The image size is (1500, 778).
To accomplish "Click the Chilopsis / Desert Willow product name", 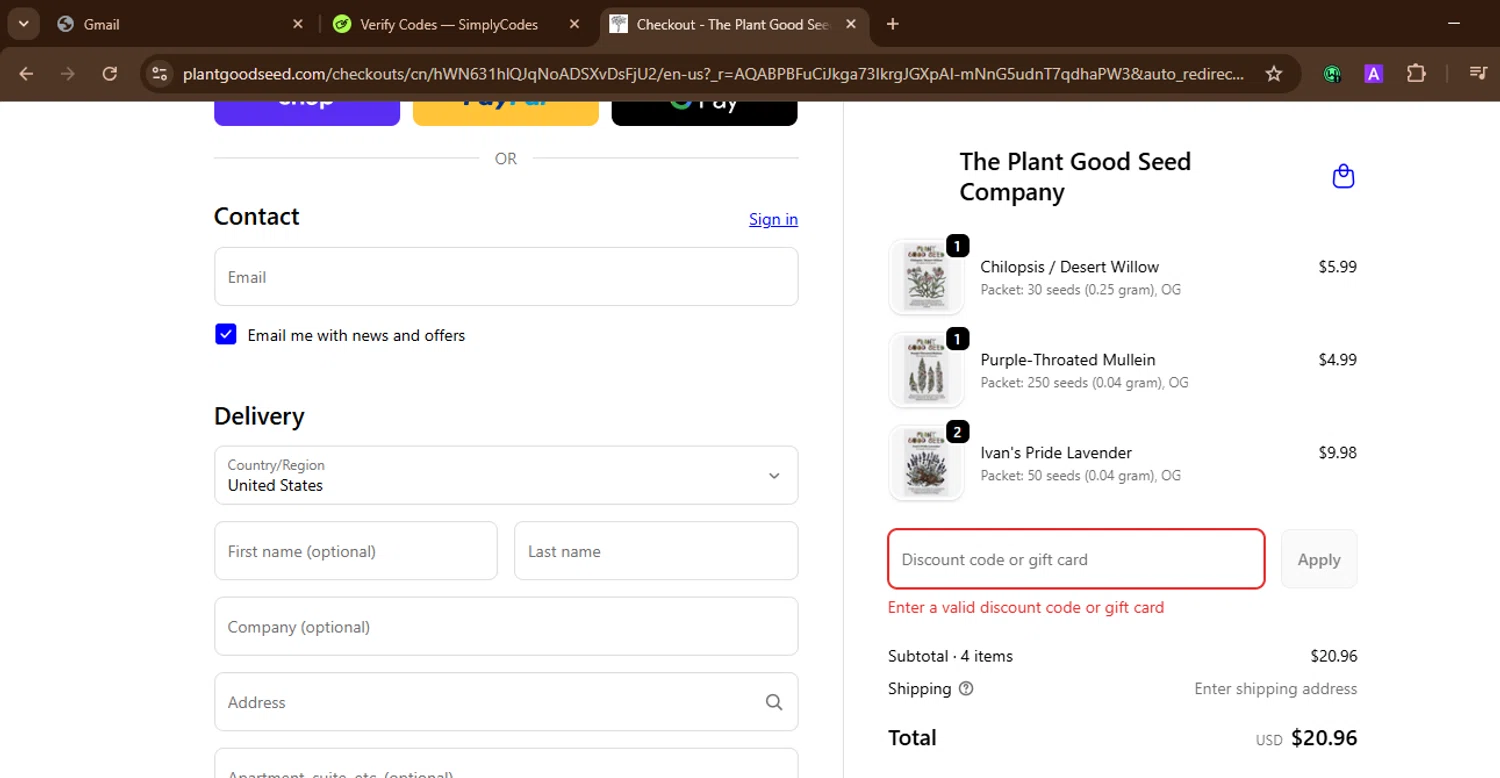I will point(1069,267).
